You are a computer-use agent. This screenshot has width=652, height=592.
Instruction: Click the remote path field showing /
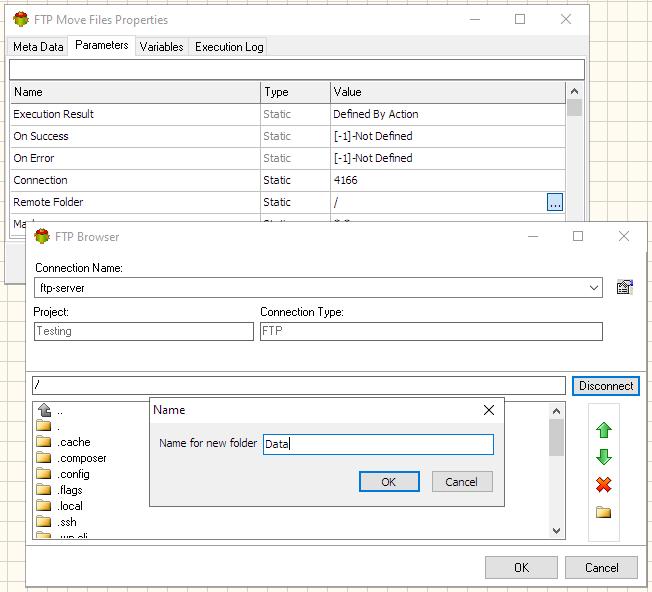[299, 385]
